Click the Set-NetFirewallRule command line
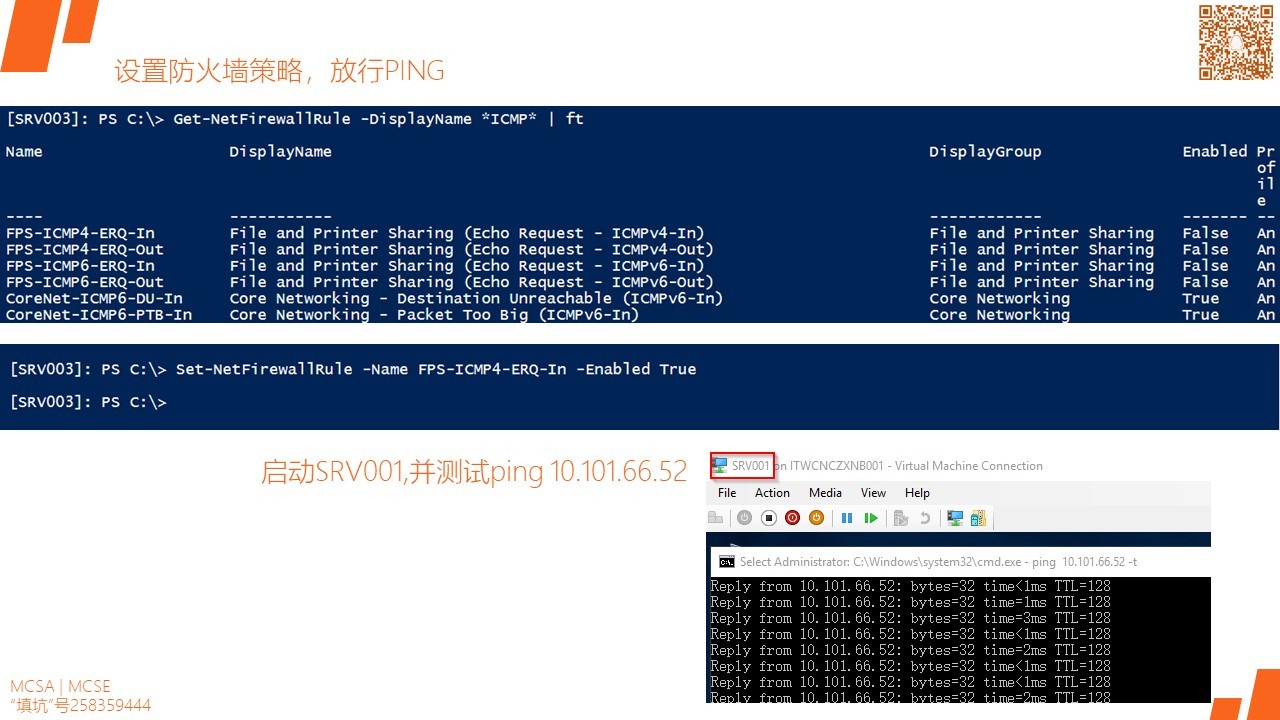The height and width of the screenshot is (720, 1280). click(x=353, y=369)
